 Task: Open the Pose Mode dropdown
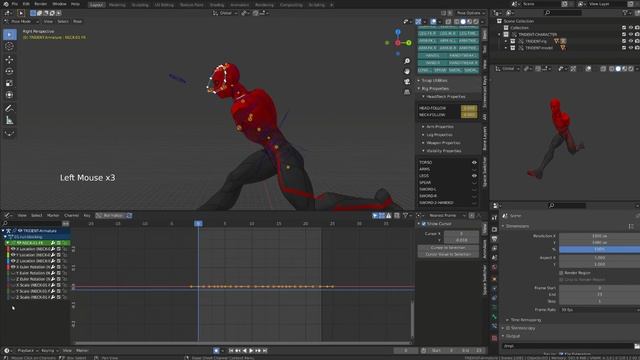click(x=21, y=21)
